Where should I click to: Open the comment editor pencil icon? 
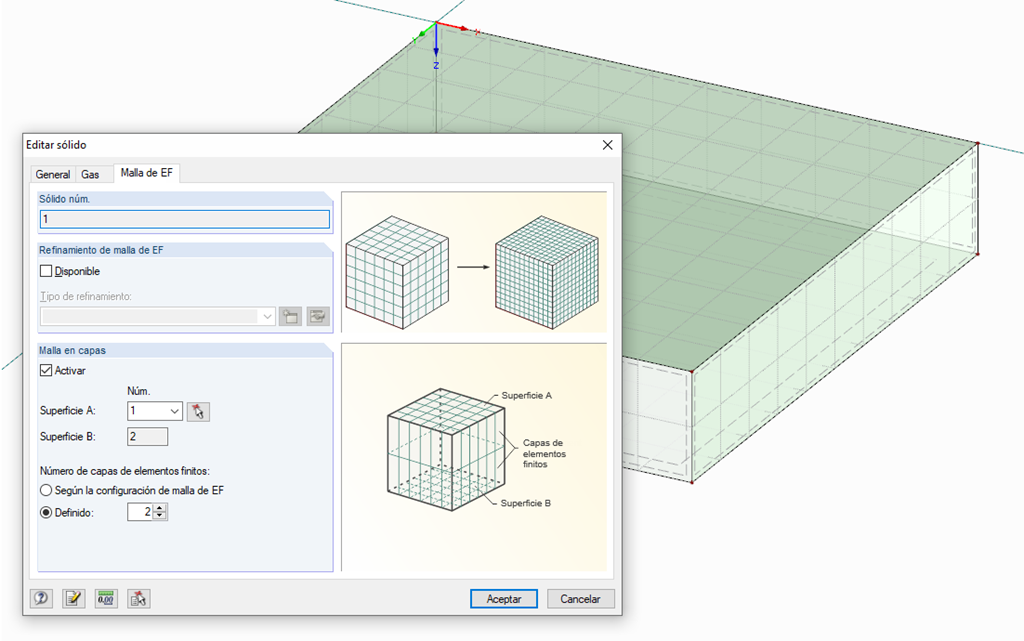pos(74,598)
